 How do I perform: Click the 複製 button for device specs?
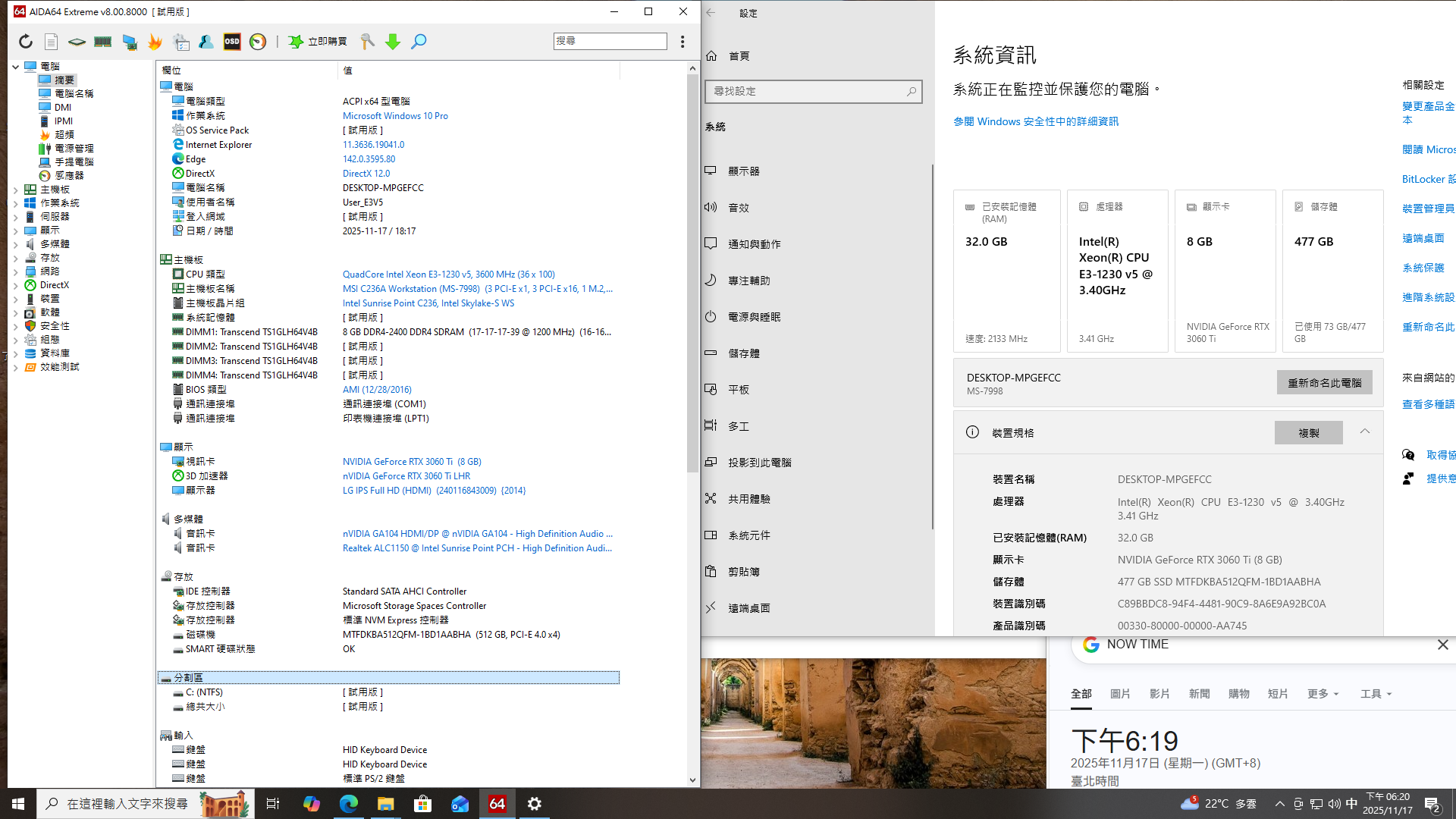coord(1308,433)
